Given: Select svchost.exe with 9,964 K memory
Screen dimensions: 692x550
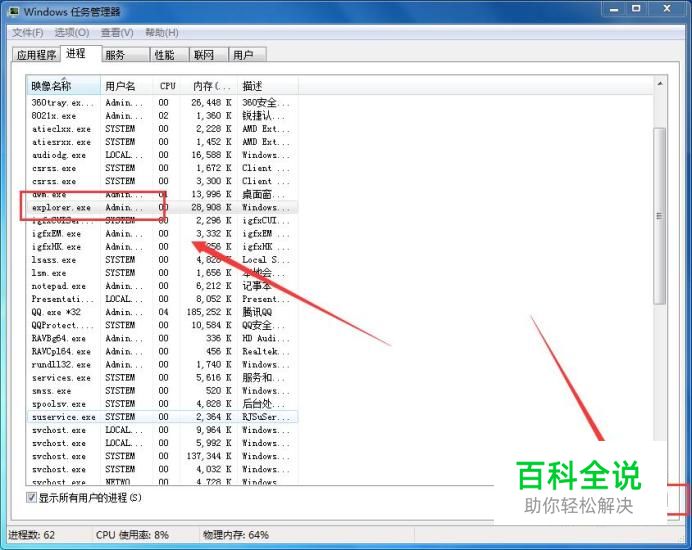Looking at the screenshot, I should 162,430.
